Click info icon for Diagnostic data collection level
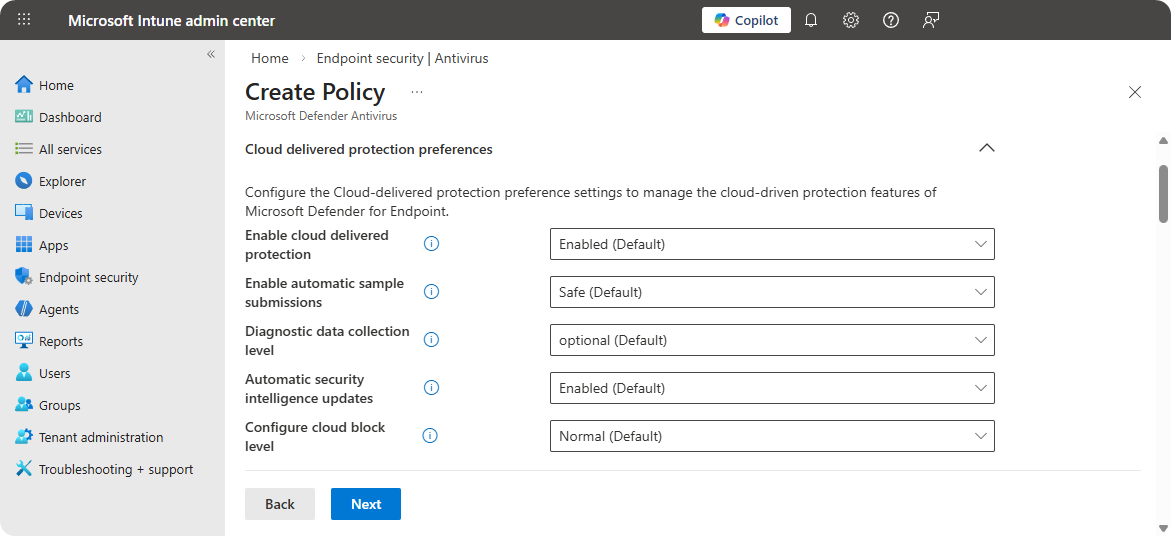Screen dimensions: 1171x536 (x=432, y=340)
